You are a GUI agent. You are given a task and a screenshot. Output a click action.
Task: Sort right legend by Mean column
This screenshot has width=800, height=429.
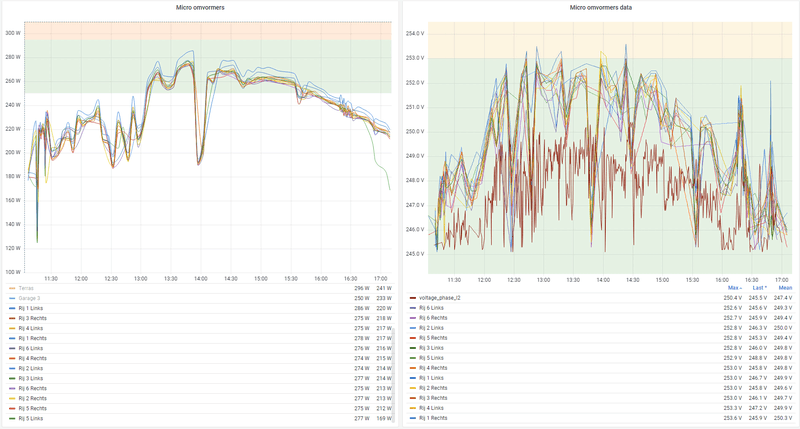[785, 288]
